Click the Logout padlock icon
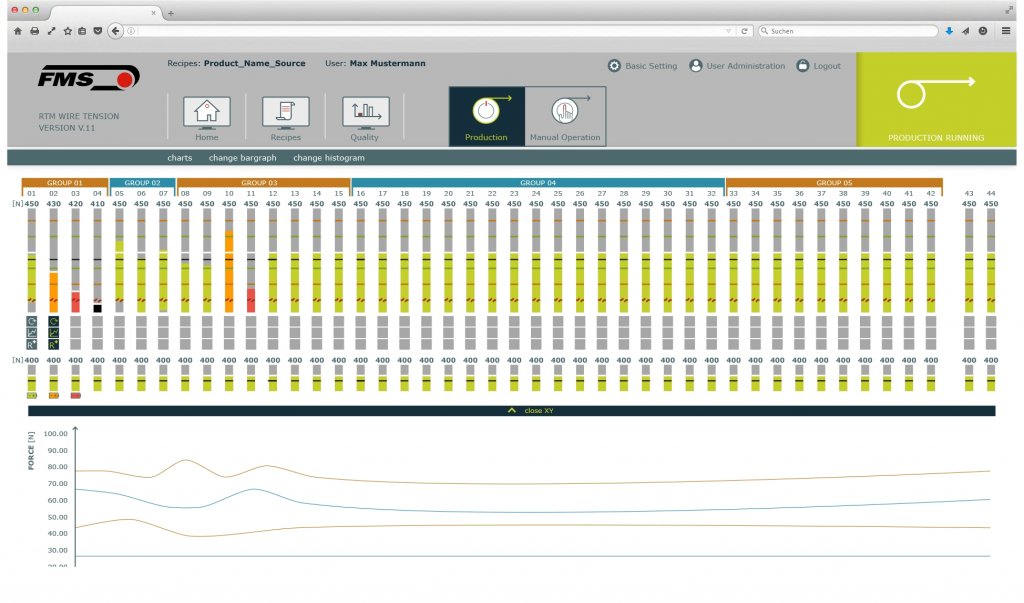The image size is (1024, 603). click(x=802, y=66)
